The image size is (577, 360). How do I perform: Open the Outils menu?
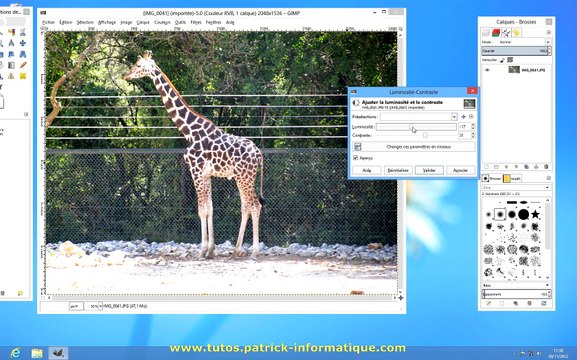click(x=180, y=22)
